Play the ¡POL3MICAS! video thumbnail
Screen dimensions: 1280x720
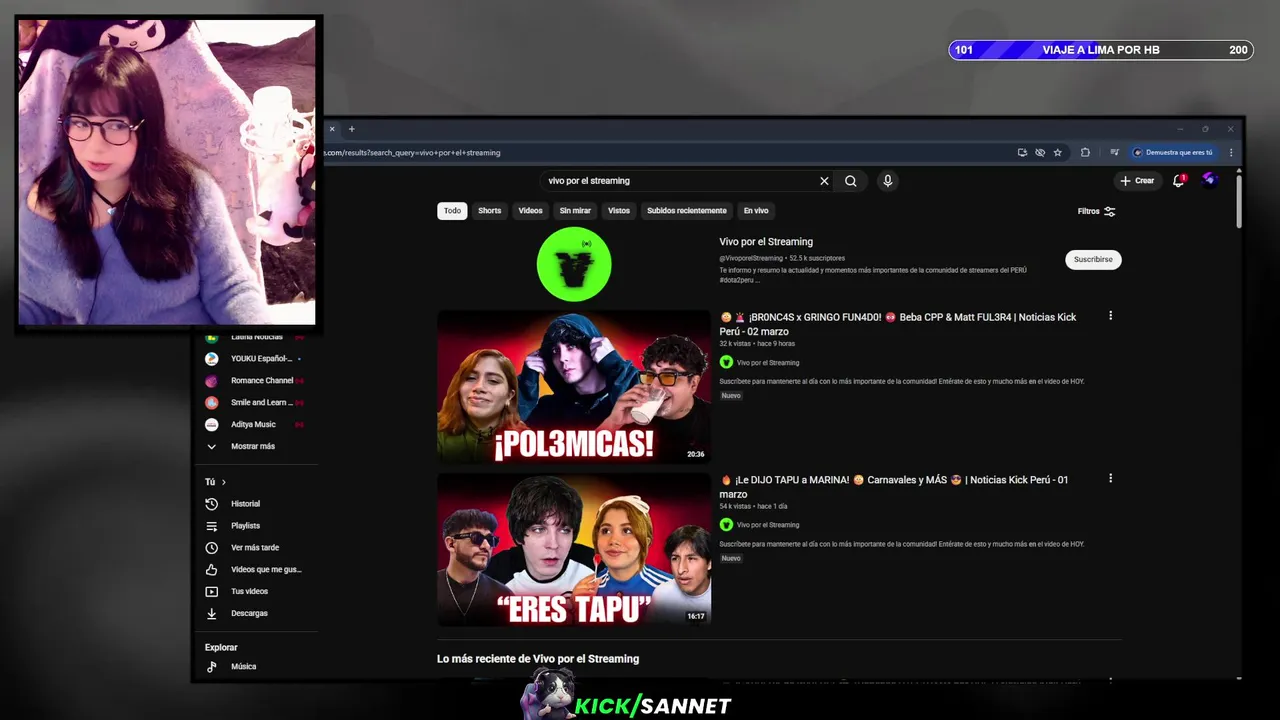coord(574,386)
